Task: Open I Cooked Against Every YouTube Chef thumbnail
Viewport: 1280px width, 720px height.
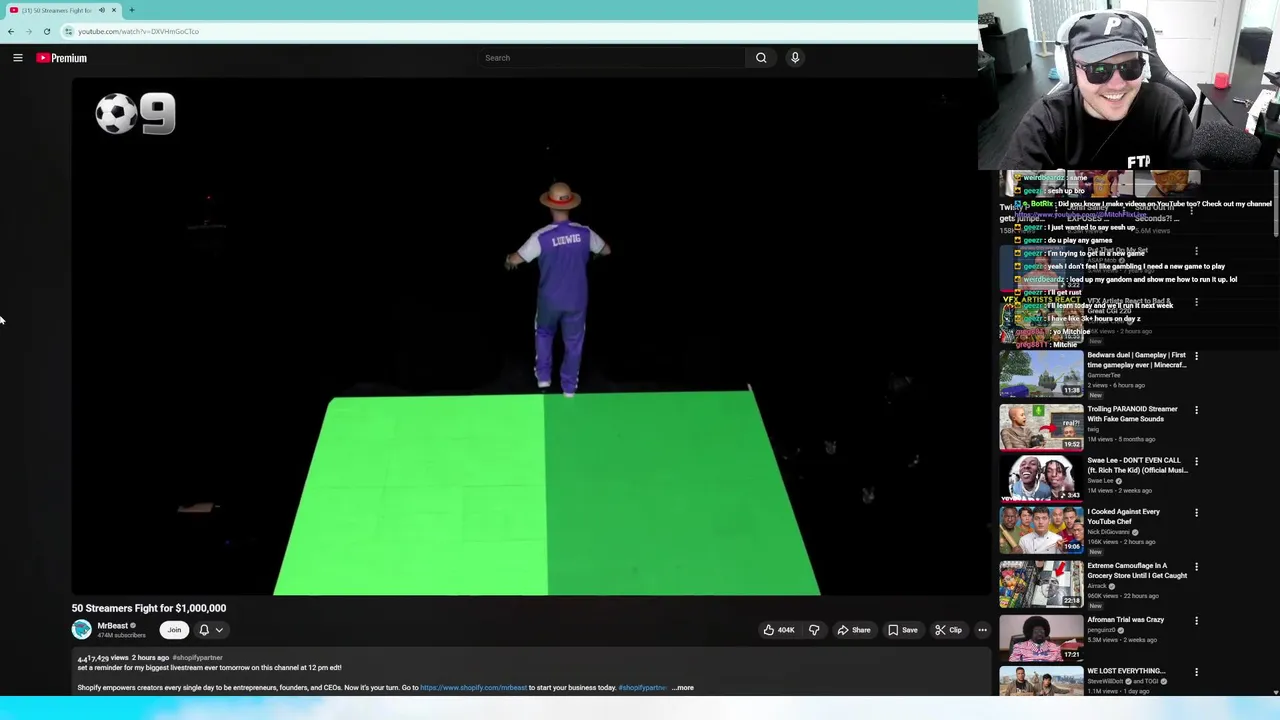Action: tap(1041, 530)
